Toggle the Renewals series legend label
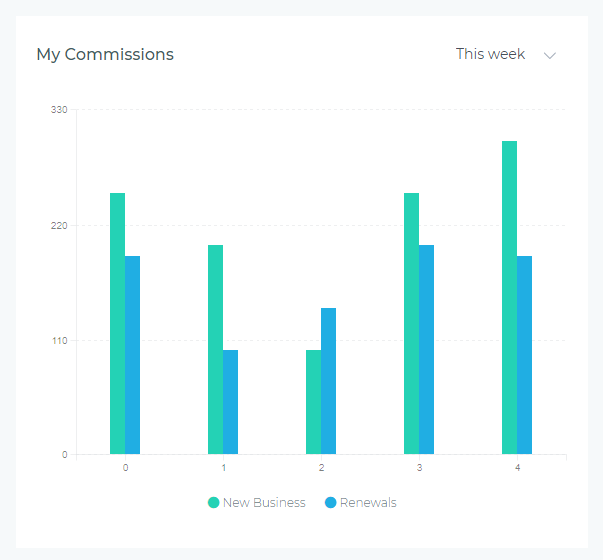The image size is (603, 560). tap(368, 503)
